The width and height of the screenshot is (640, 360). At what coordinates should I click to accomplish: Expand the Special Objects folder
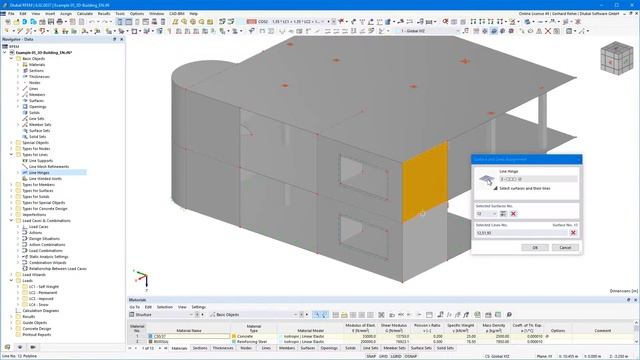pyautogui.click(x=11, y=143)
